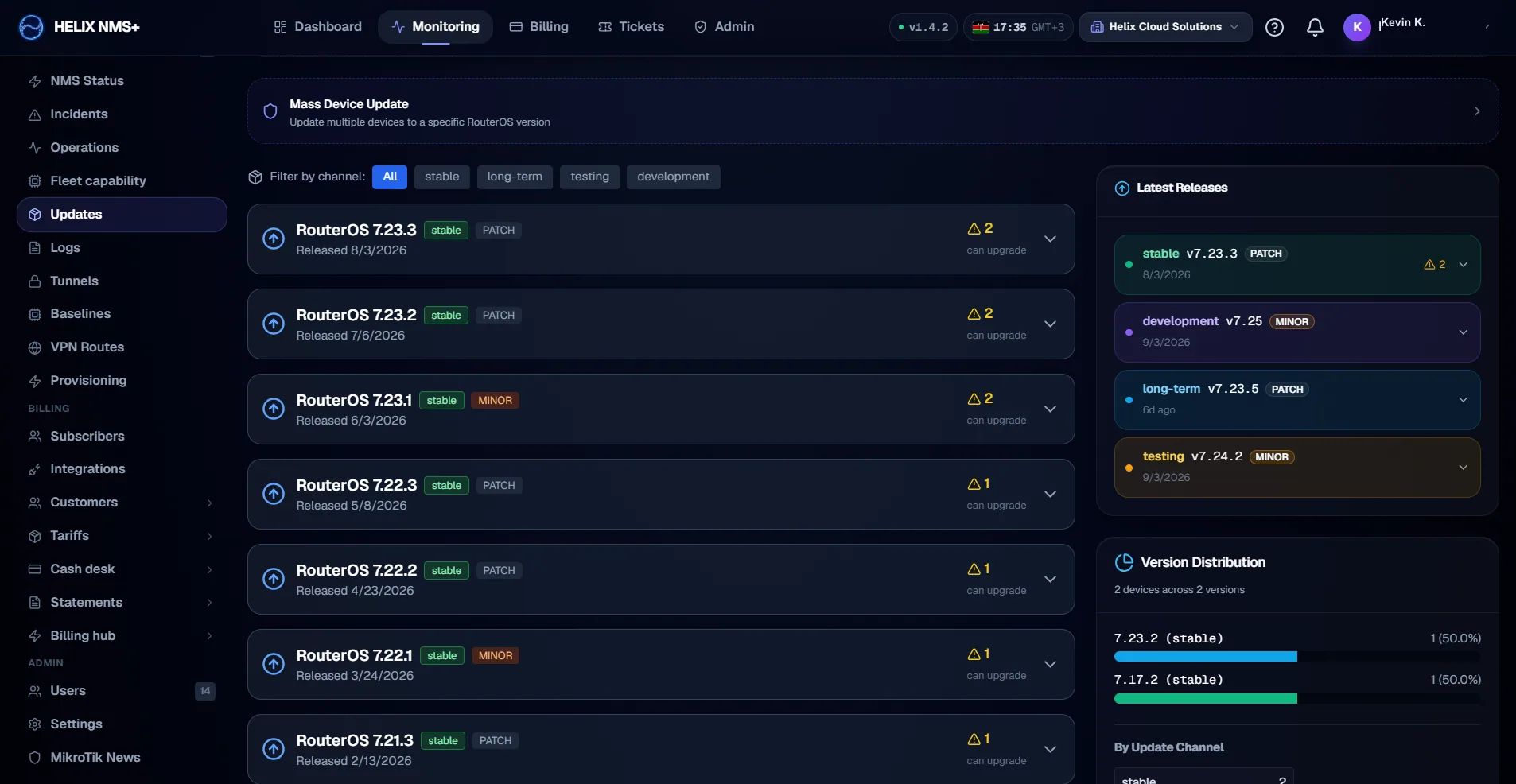Viewport: 1516px width, 784px height.
Task: Click the Tunnels lock icon
Action: pyautogui.click(x=35, y=281)
